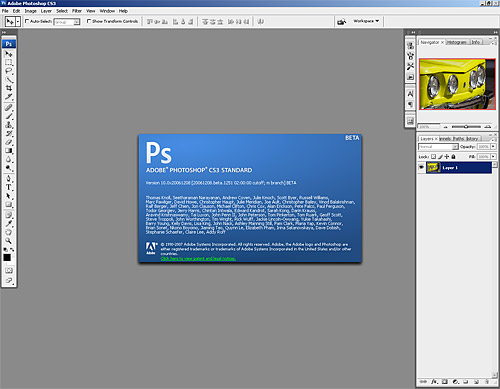The width and height of the screenshot is (500, 389).
Task: Open the Opacity slider arrow
Action: [x=493, y=147]
